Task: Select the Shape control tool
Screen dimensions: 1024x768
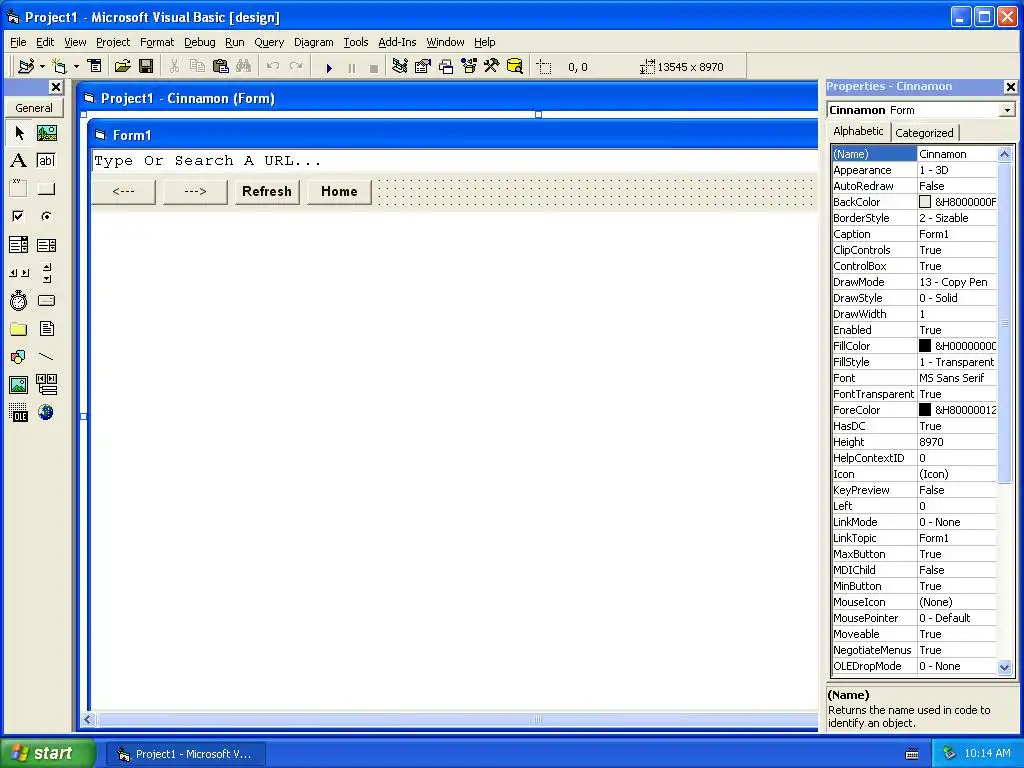Action: [x=19, y=357]
